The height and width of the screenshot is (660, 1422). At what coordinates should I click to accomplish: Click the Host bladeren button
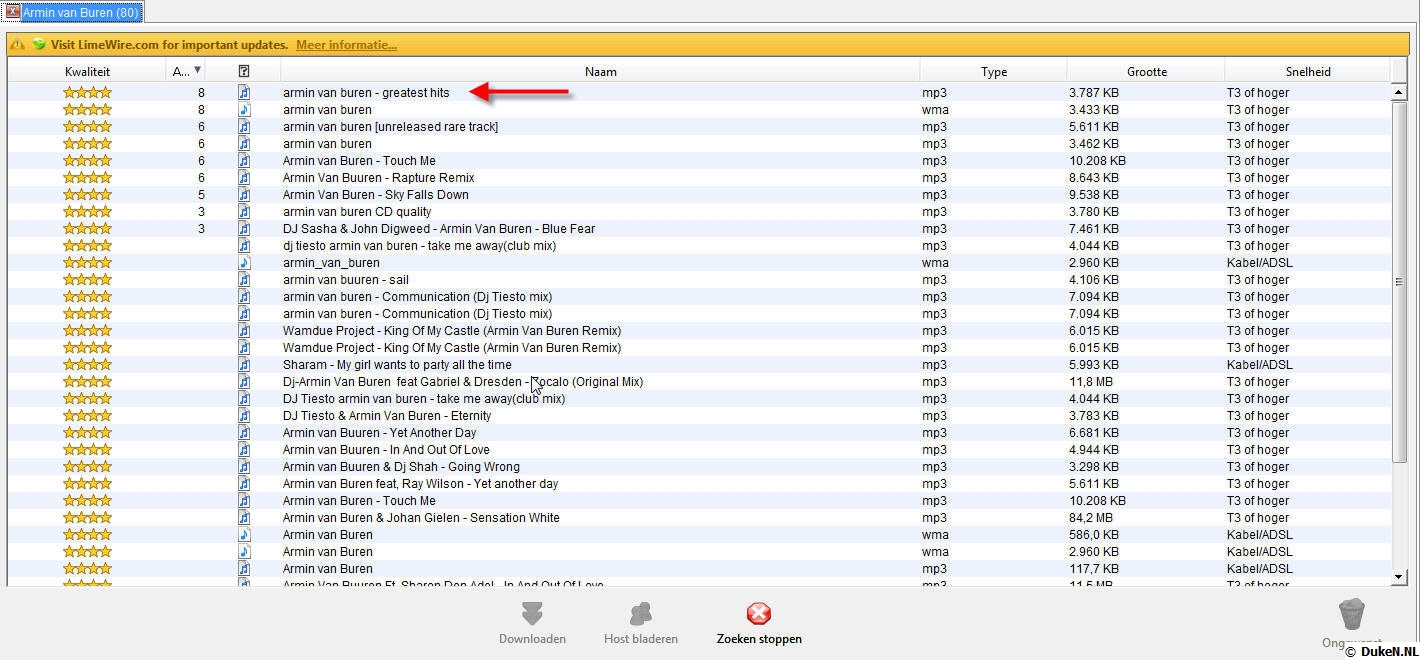point(641,624)
